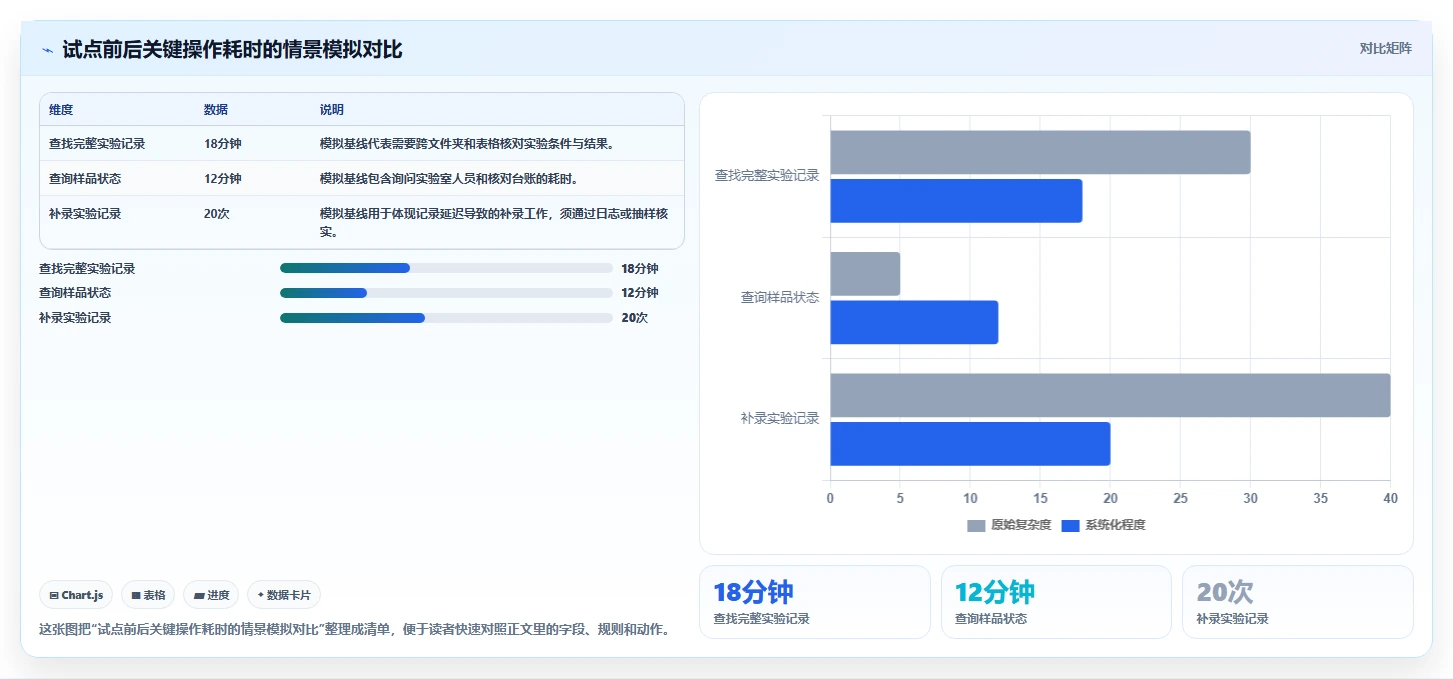The width and height of the screenshot is (1453, 679).
Task: Click table row label 查找完整实验记录
Action: pos(97,144)
